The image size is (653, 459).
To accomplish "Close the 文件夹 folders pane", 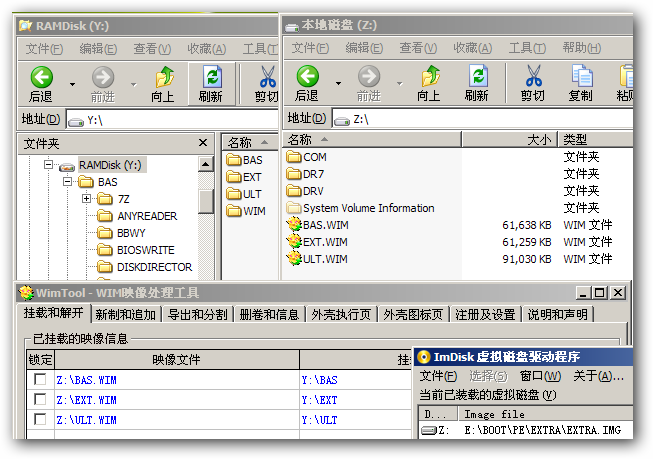I will point(203,143).
